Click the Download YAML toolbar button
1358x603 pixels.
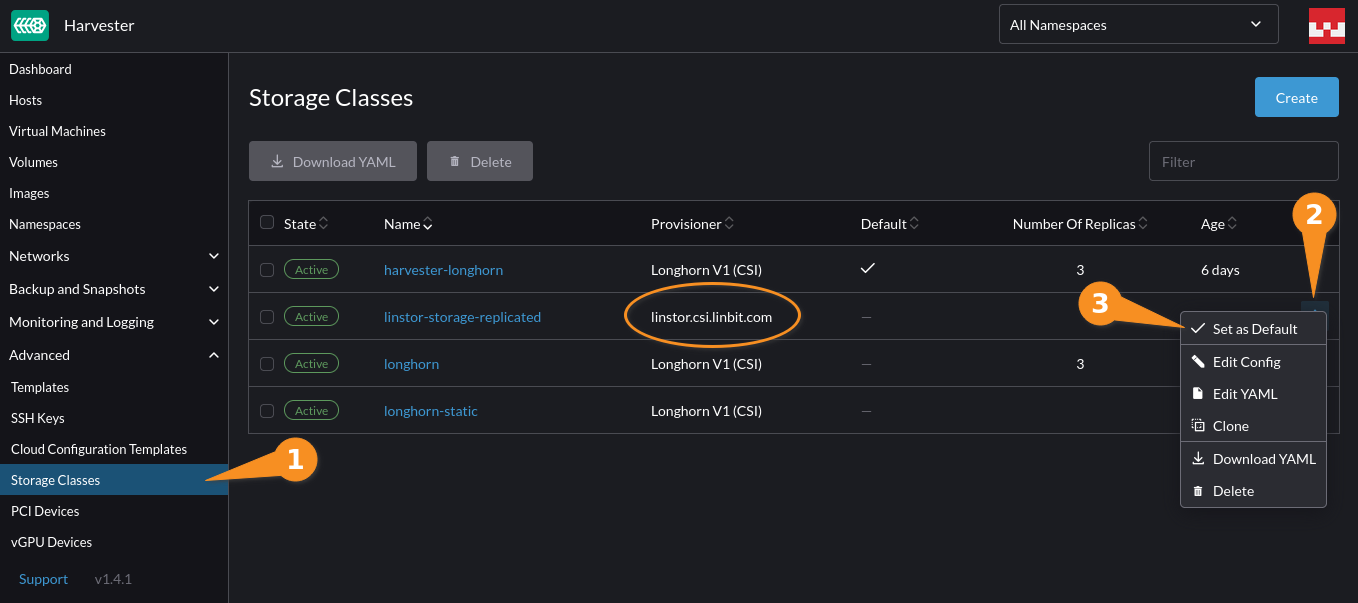(333, 161)
